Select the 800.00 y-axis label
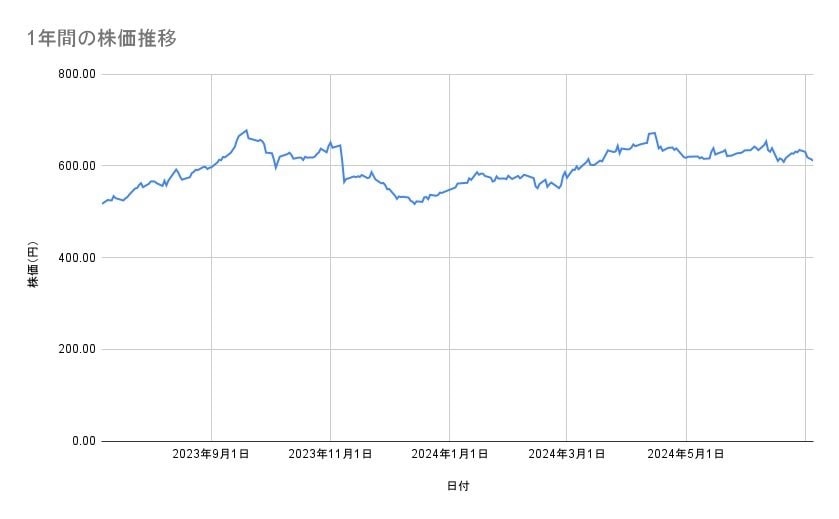 click(x=77, y=74)
